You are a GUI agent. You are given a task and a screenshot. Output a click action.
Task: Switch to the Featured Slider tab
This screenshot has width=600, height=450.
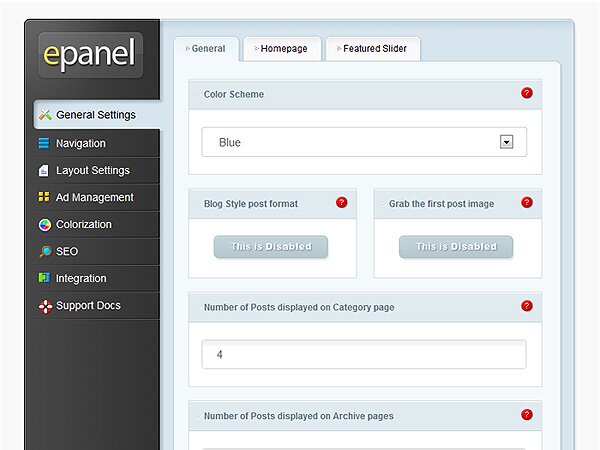click(373, 49)
